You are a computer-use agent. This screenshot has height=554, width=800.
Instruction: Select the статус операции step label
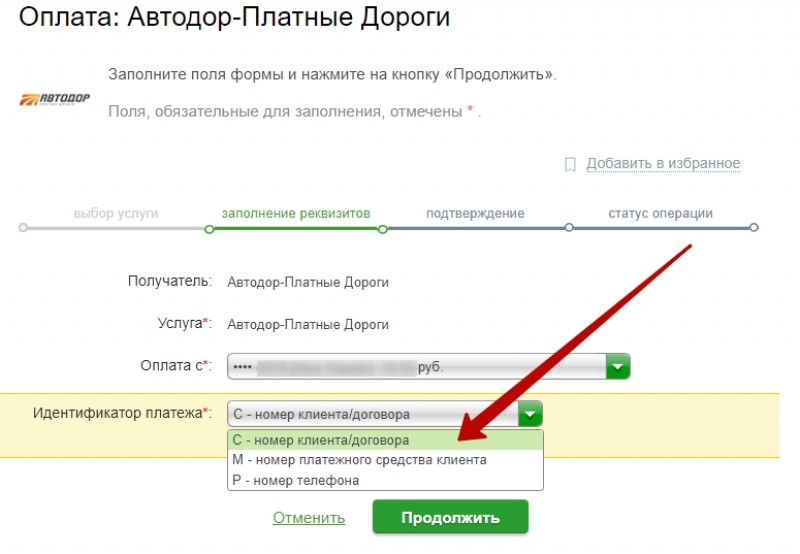[x=660, y=213]
